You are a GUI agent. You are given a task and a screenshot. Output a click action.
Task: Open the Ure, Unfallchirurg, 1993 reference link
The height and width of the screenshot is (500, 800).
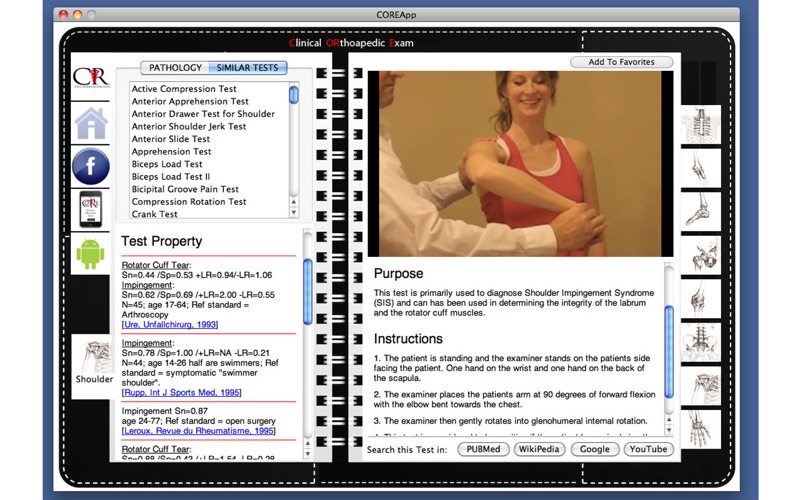170,324
